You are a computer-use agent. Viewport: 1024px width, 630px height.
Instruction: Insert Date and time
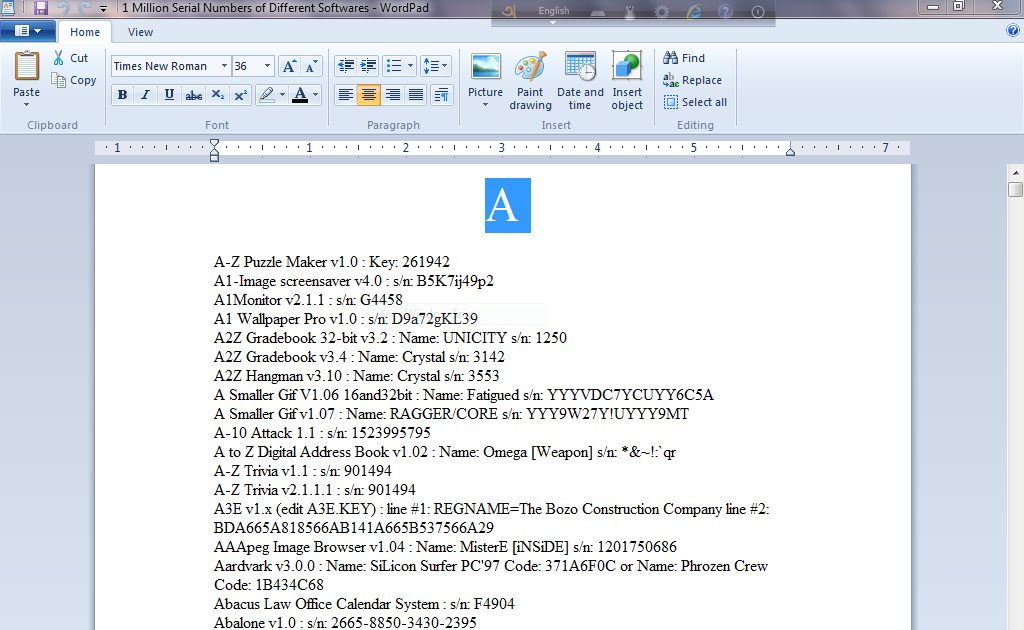click(580, 81)
